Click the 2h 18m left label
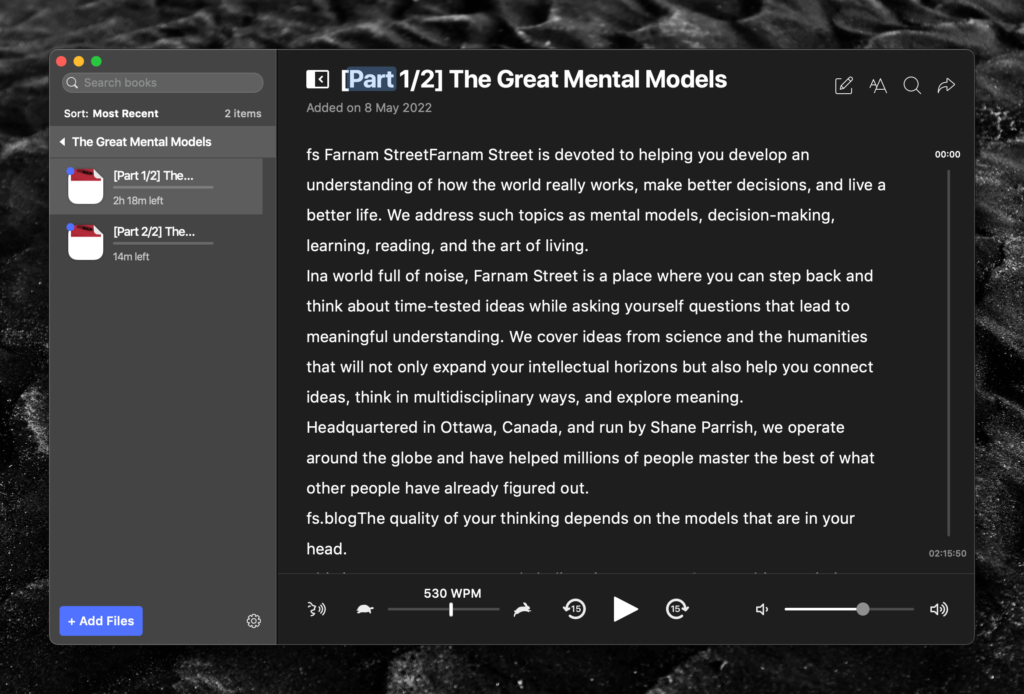 click(138, 201)
